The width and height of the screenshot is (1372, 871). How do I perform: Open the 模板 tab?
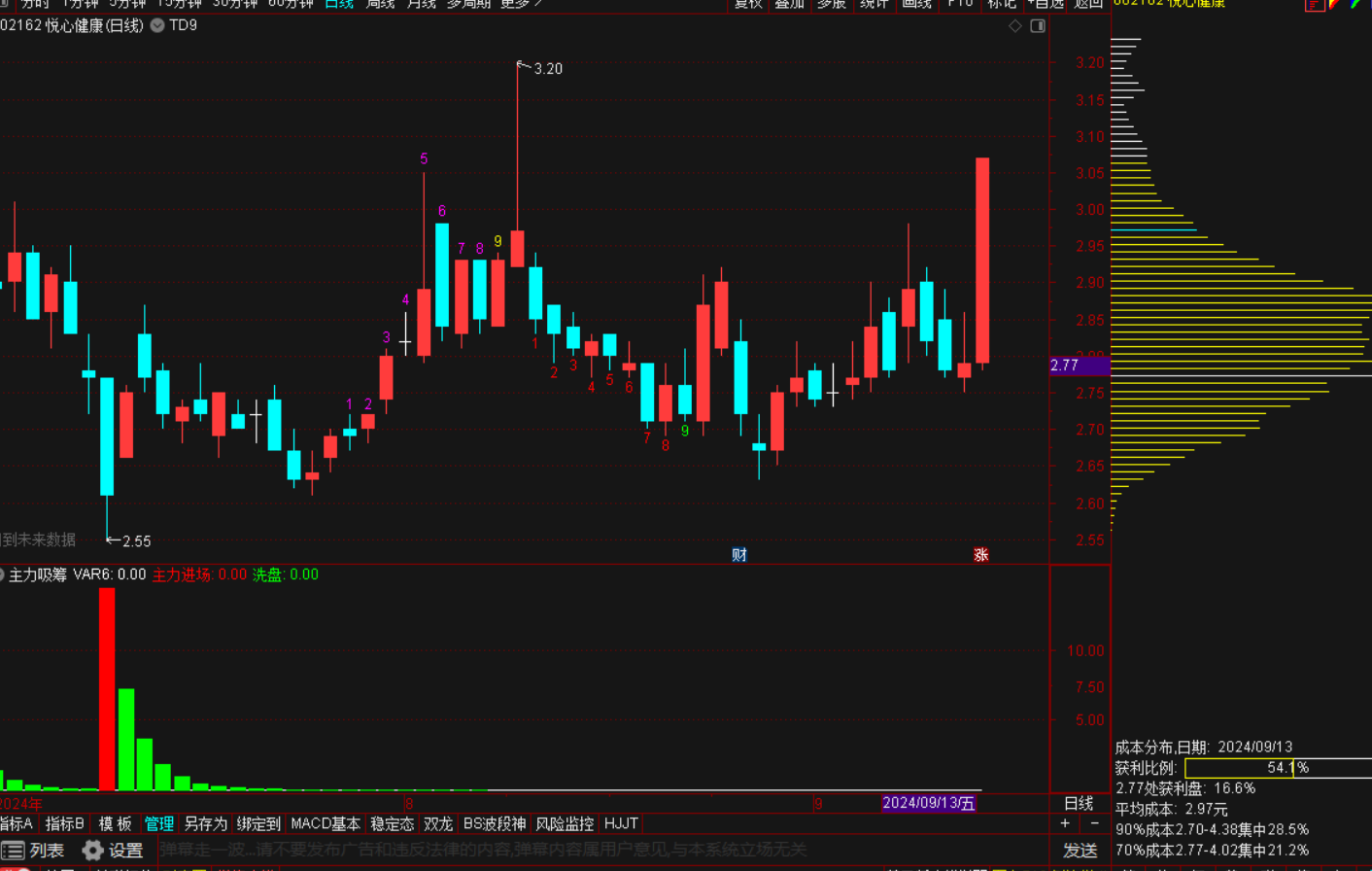click(115, 823)
